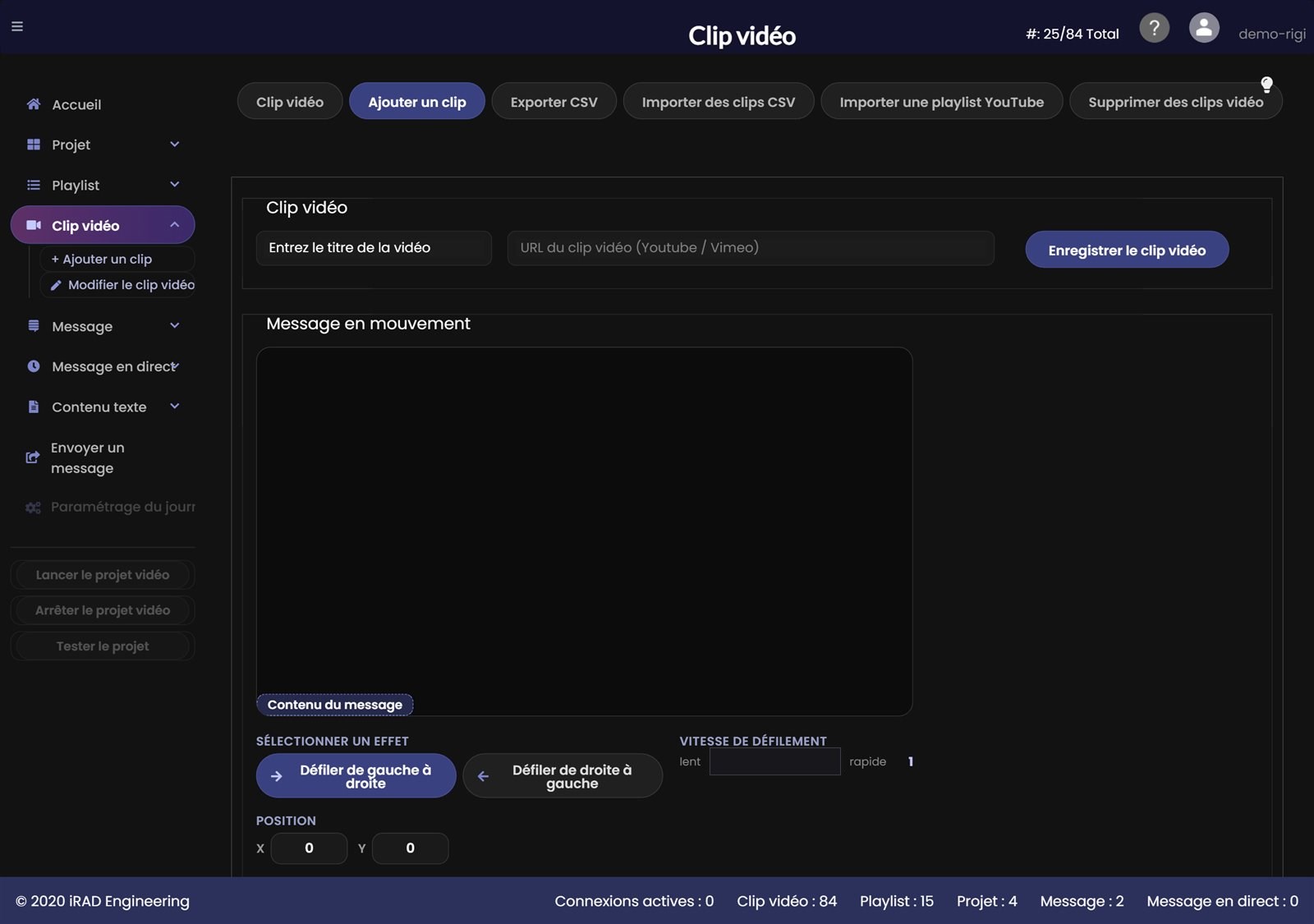The image size is (1314, 924).
Task: Click the Projet grid icon
Action: (x=34, y=145)
